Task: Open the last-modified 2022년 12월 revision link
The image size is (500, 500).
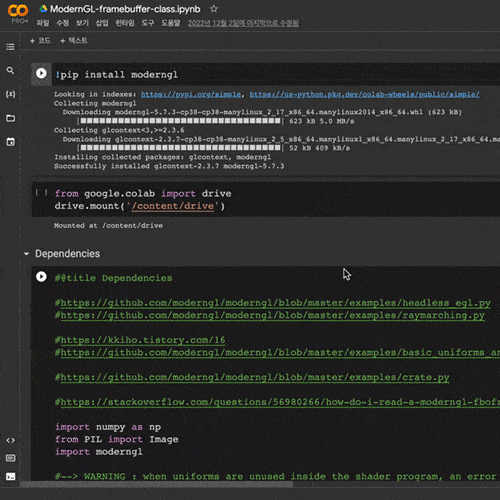Action: click(x=243, y=23)
